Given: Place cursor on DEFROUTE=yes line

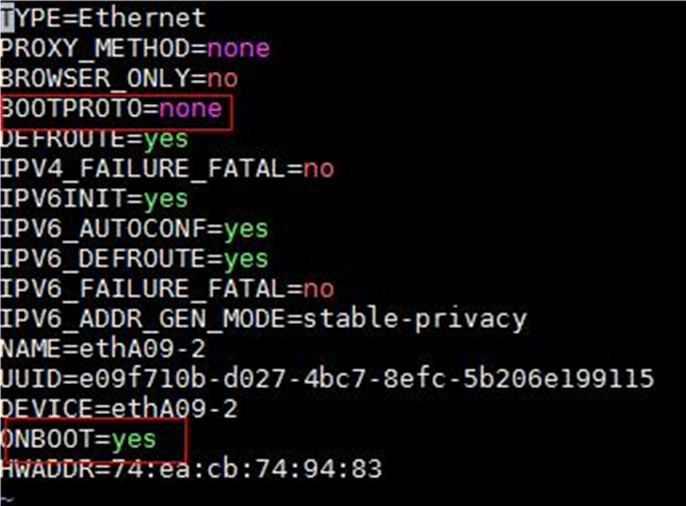Looking at the screenshot, I should (94, 140).
